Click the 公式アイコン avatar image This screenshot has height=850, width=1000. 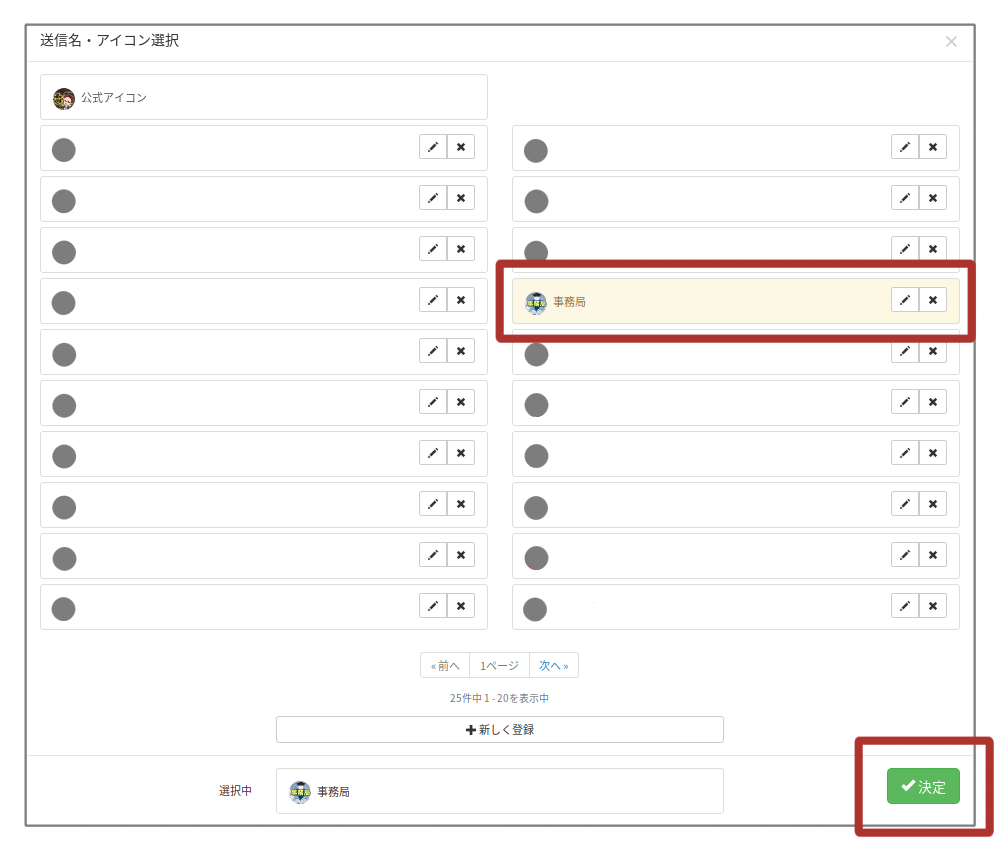coord(64,99)
